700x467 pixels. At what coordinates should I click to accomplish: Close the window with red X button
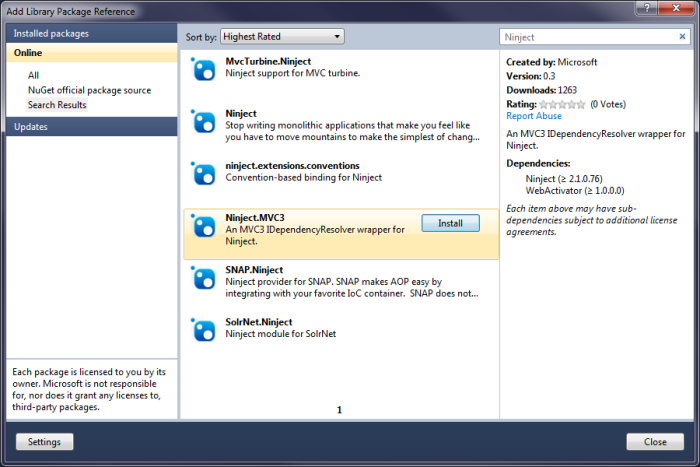[x=676, y=7]
